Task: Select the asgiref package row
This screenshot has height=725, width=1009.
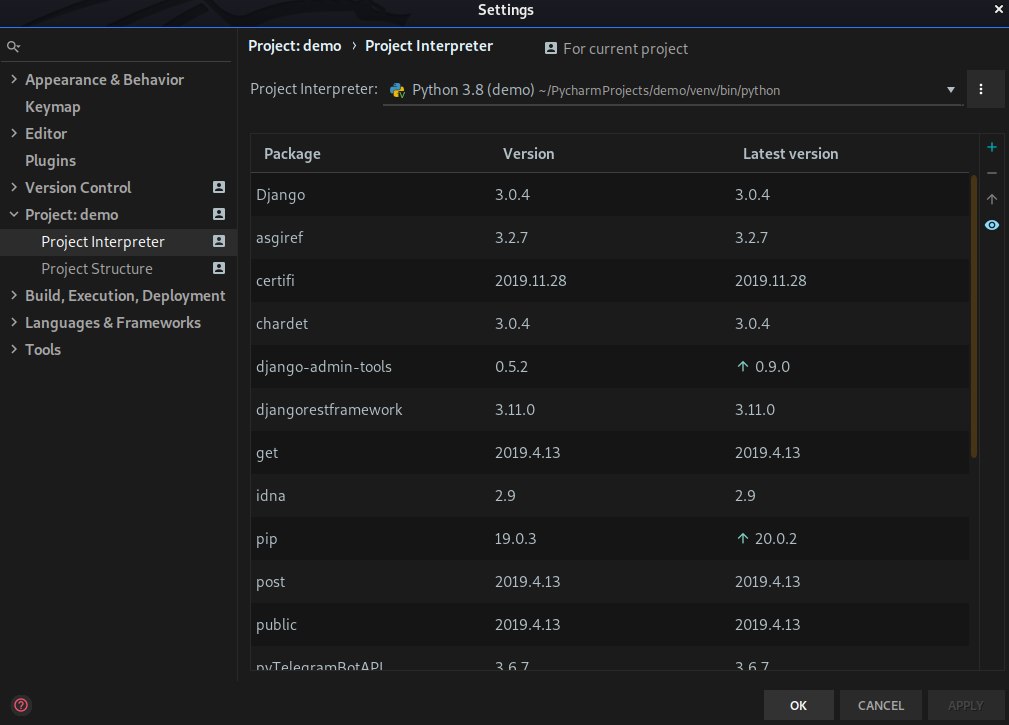Action: (610, 237)
